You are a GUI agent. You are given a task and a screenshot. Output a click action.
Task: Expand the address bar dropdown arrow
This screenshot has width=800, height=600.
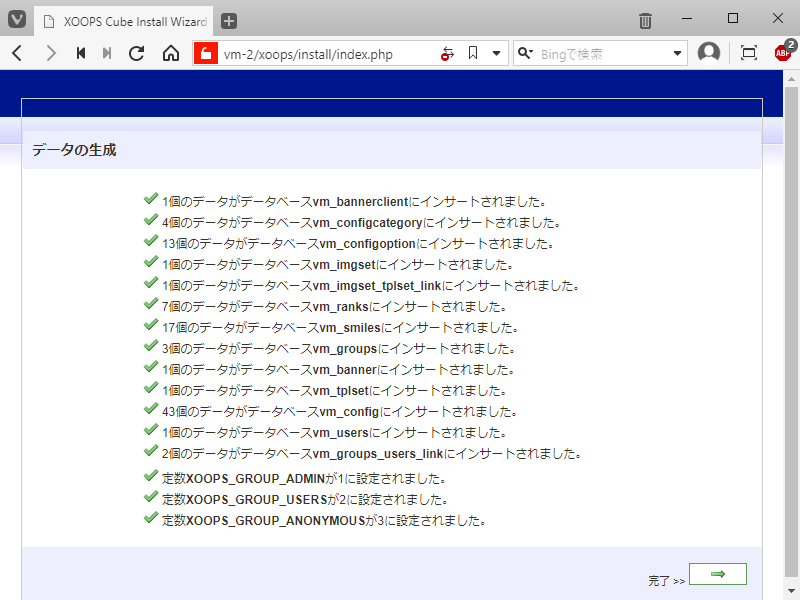point(496,53)
